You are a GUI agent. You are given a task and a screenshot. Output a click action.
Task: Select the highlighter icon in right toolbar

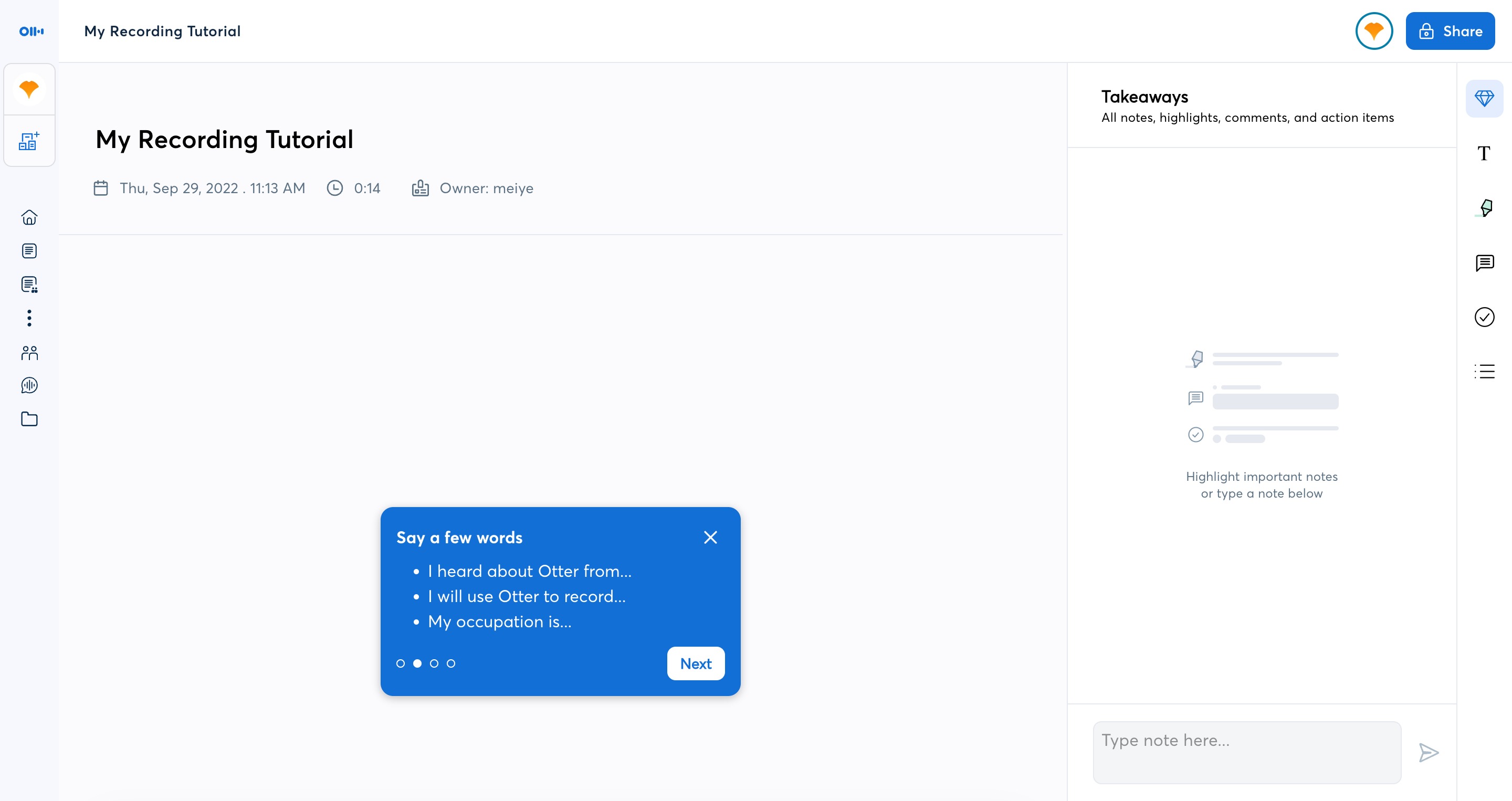click(x=1484, y=208)
